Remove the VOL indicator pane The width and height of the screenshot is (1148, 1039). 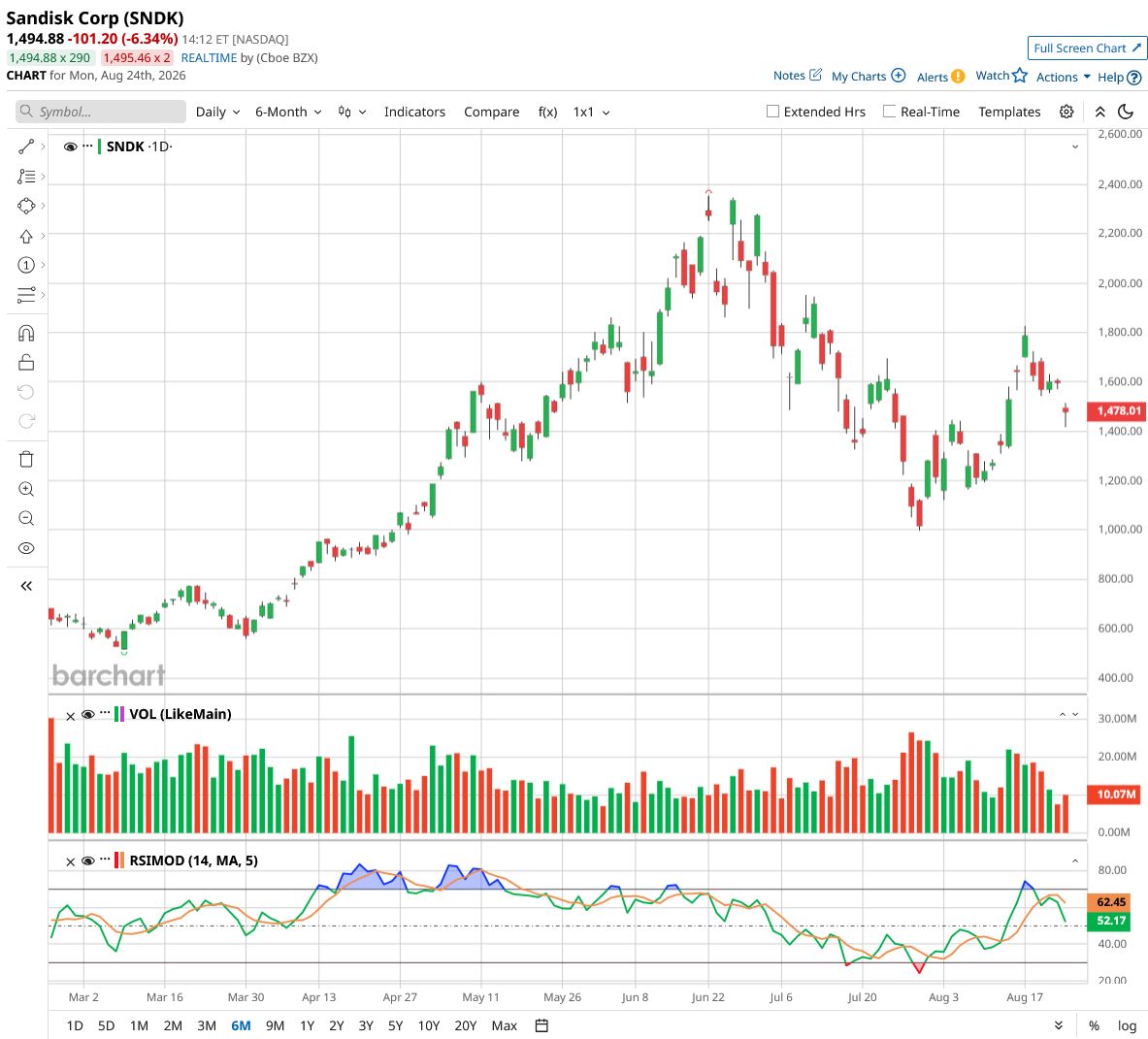70,716
